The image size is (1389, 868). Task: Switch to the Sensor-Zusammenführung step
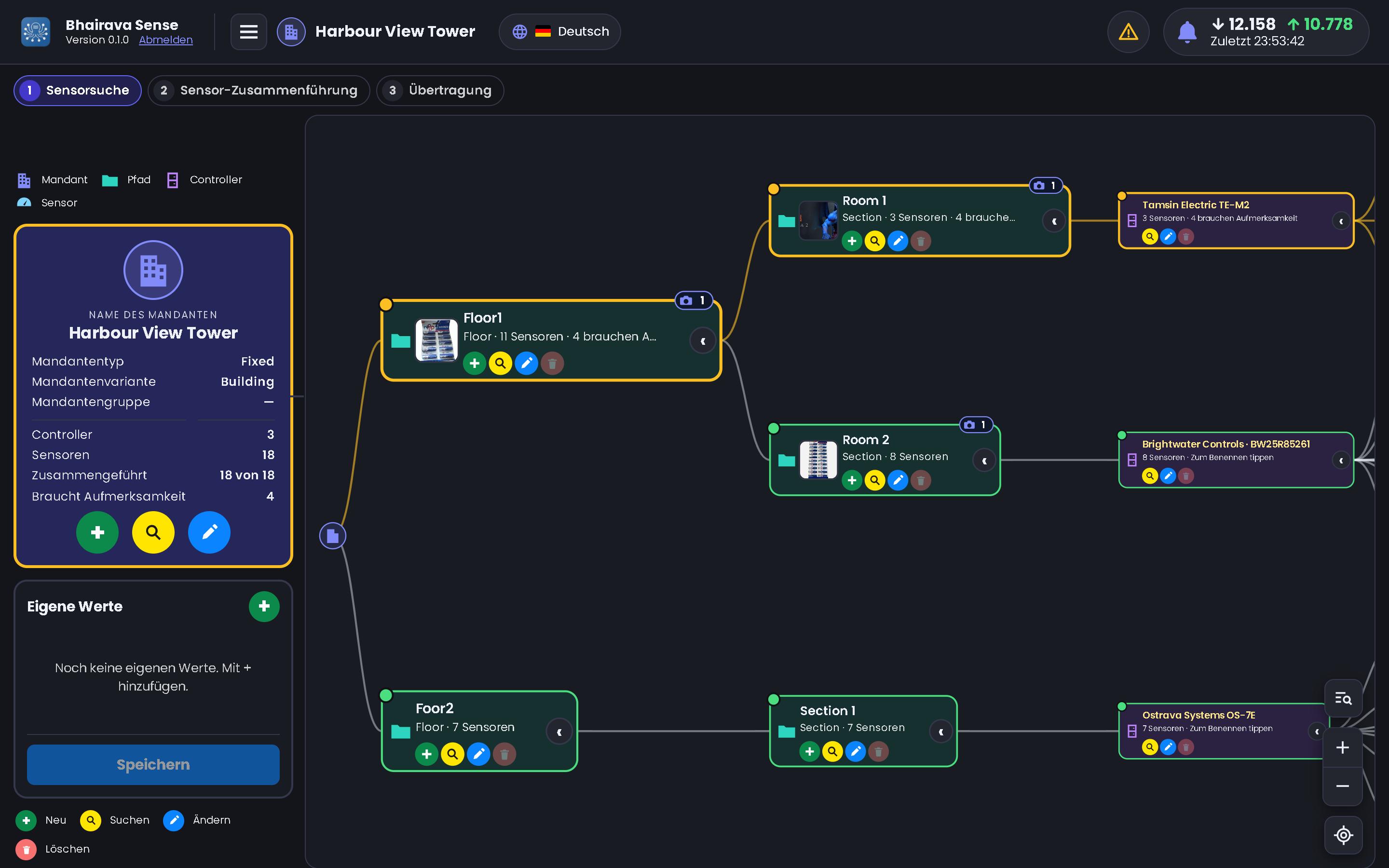(259, 90)
